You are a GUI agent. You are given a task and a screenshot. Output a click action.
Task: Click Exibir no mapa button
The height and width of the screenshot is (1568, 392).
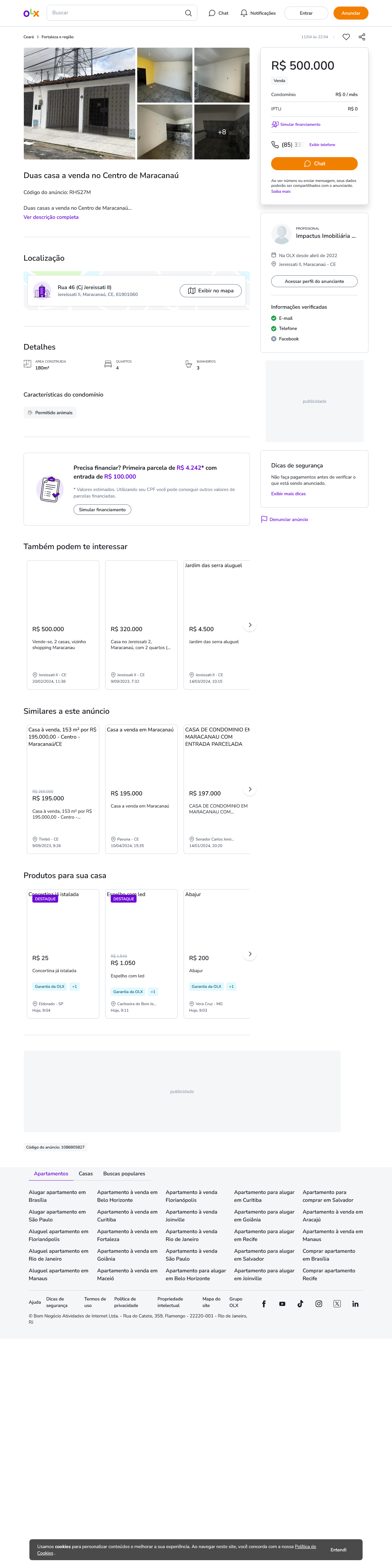click(211, 291)
